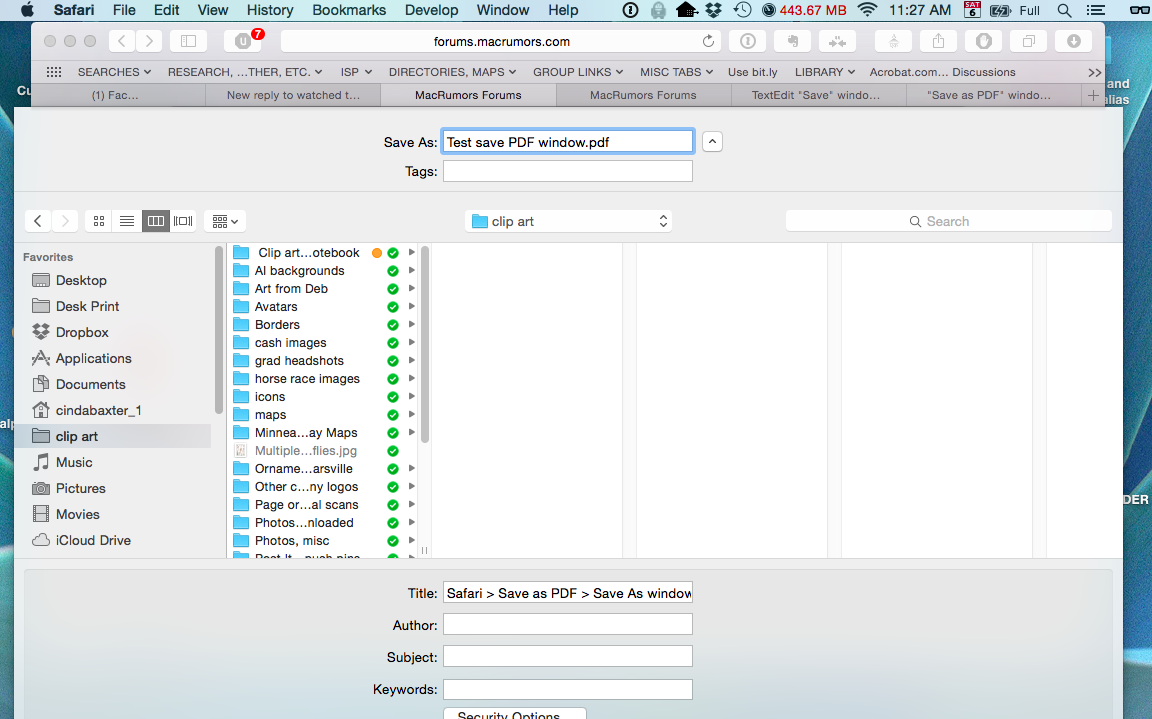
Task: Show Safari downloads
Action: 1073,41
